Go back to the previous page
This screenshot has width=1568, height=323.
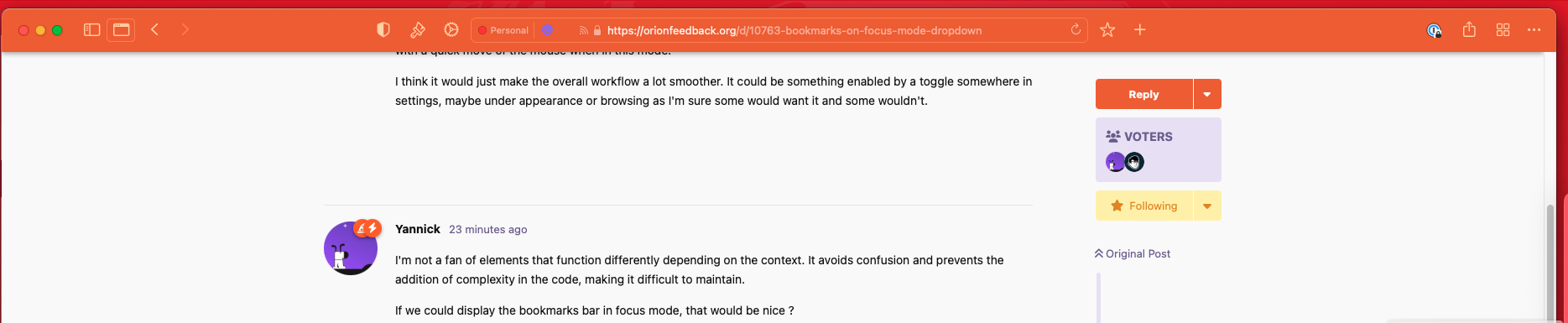click(x=155, y=30)
